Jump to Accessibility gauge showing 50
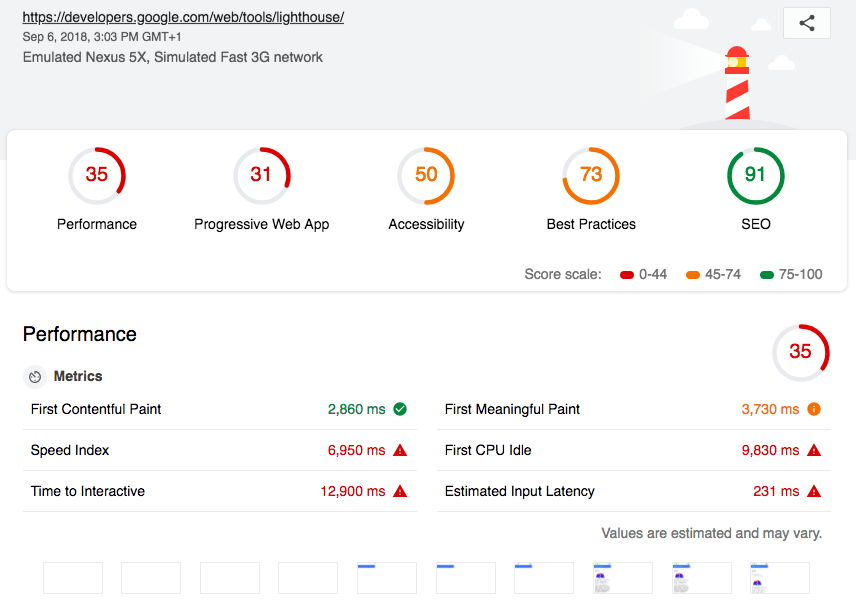The height and width of the screenshot is (616, 856). pyautogui.click(x=426, y=175)
